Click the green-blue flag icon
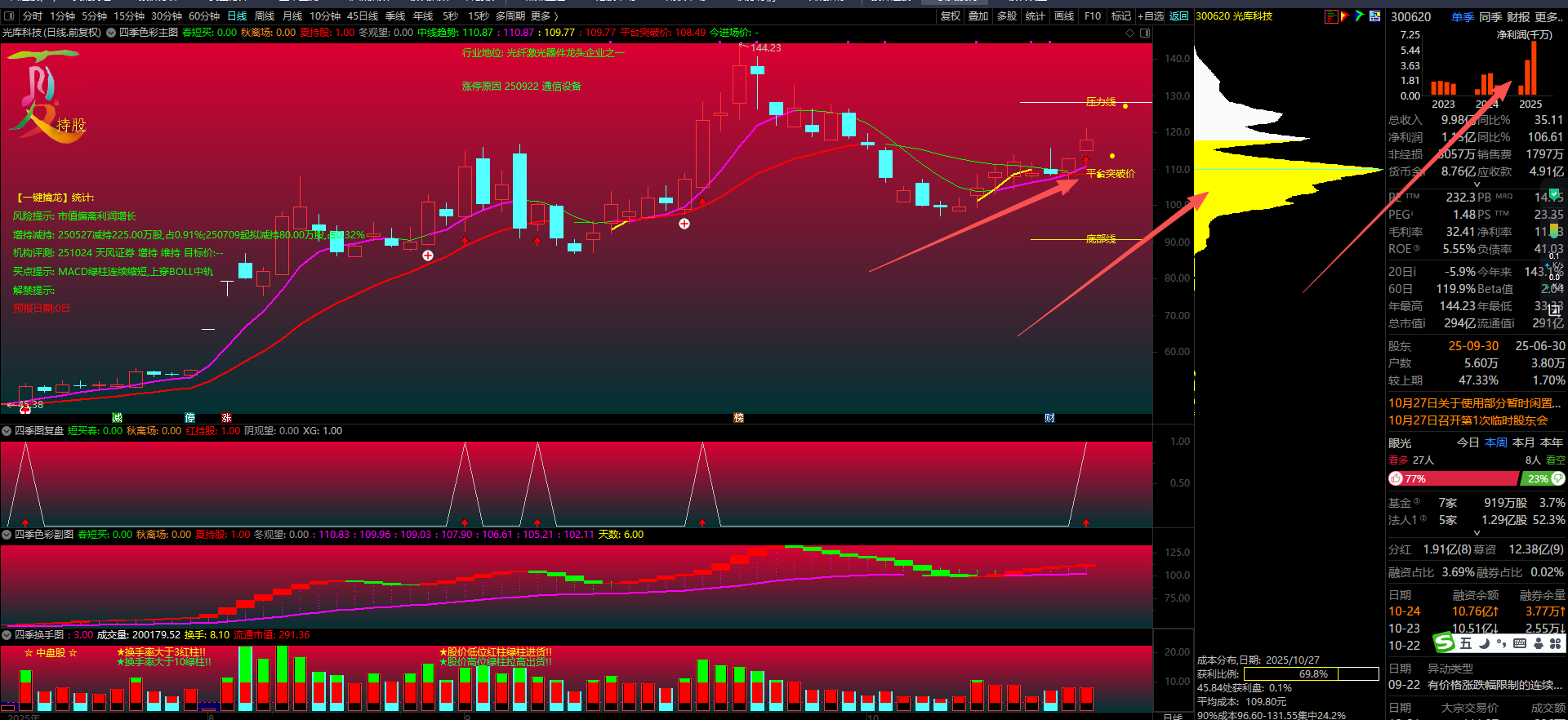Screen dimensions: 1568x720 tap(1360, 16)
